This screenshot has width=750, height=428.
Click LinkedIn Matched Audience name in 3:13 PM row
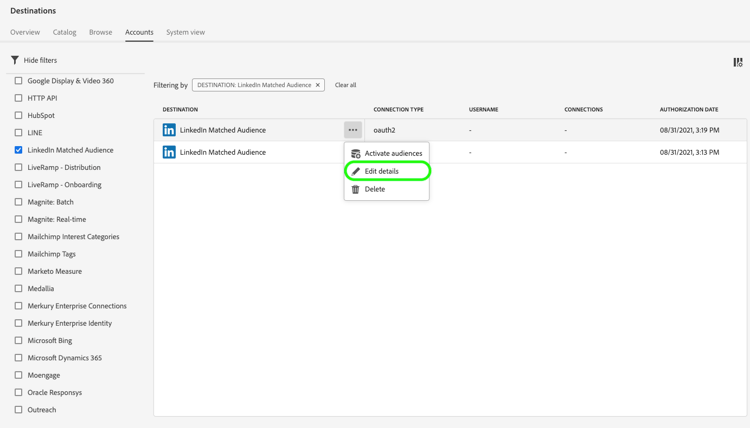pos(223,152)
